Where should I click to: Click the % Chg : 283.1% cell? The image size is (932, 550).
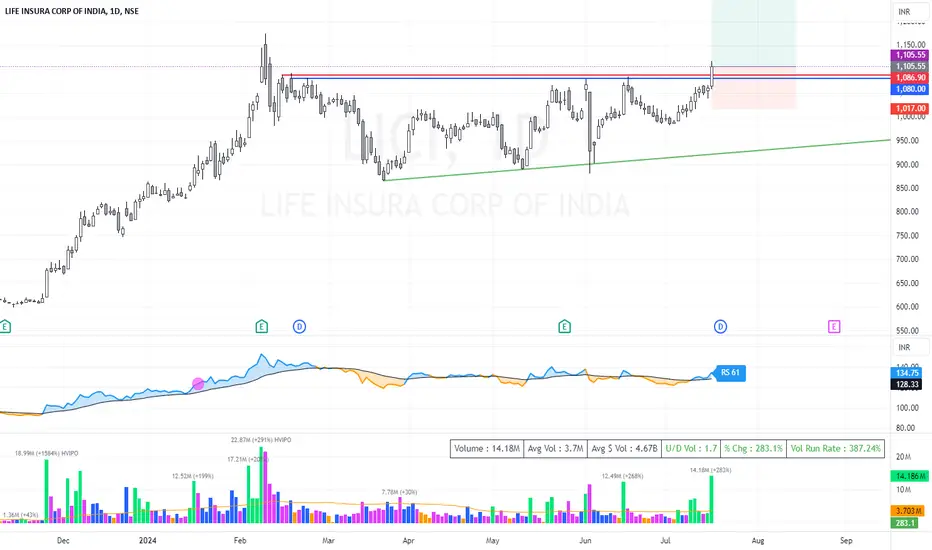pyautogui.click(x=753, y=448)
